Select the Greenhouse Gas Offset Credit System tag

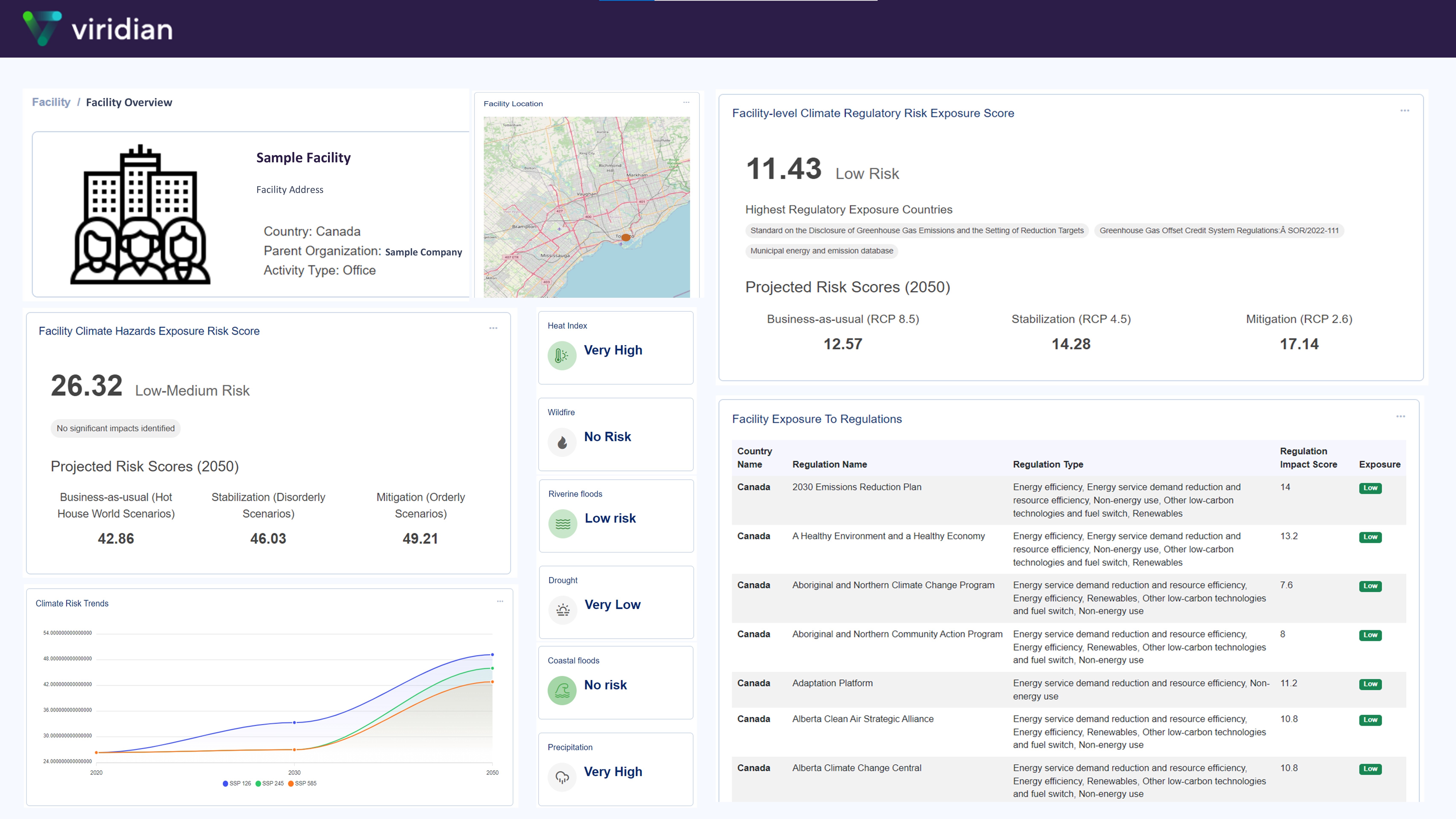coord(1219,231)
